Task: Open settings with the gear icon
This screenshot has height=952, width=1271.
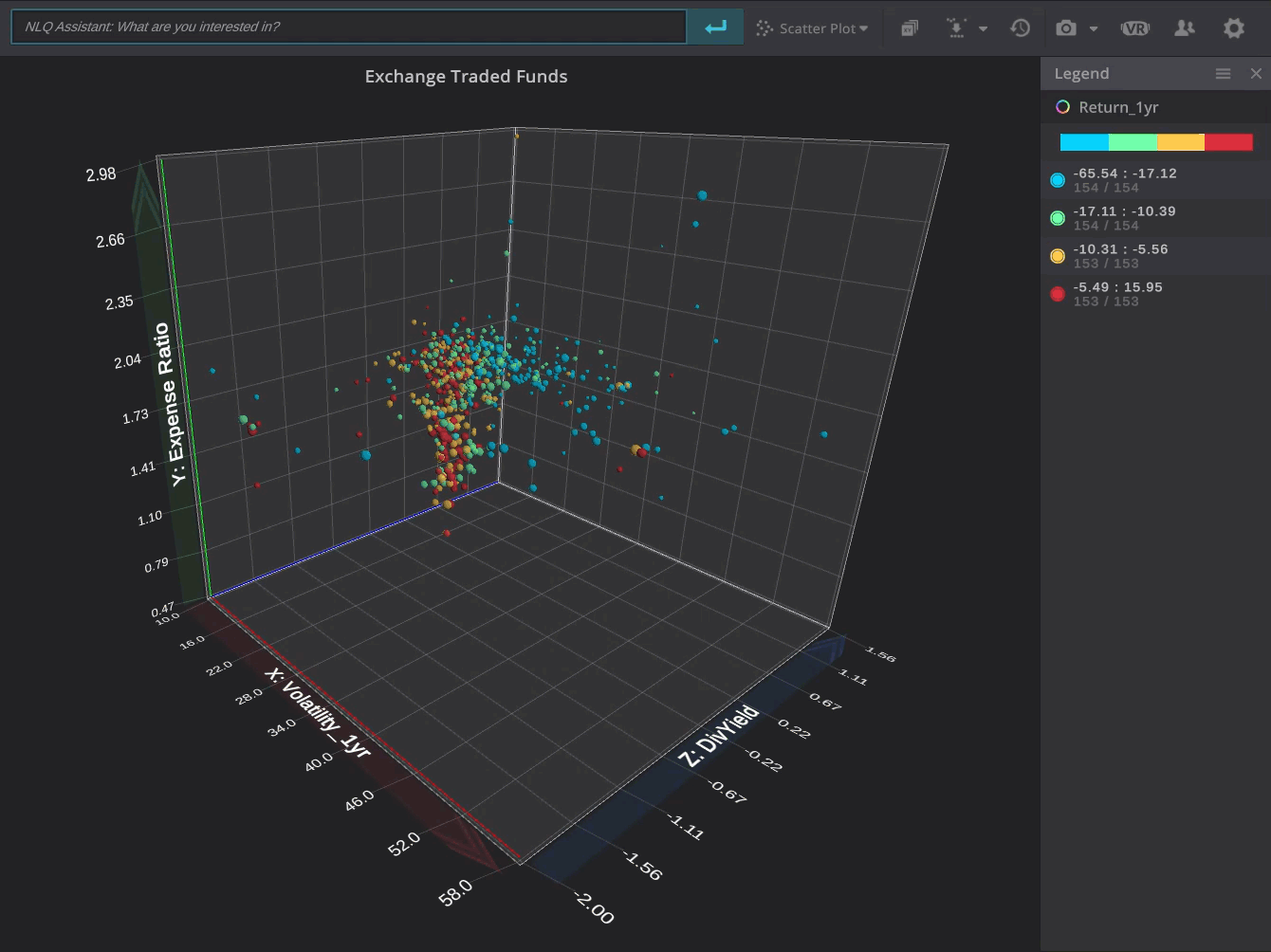Action: [1233, 28]
